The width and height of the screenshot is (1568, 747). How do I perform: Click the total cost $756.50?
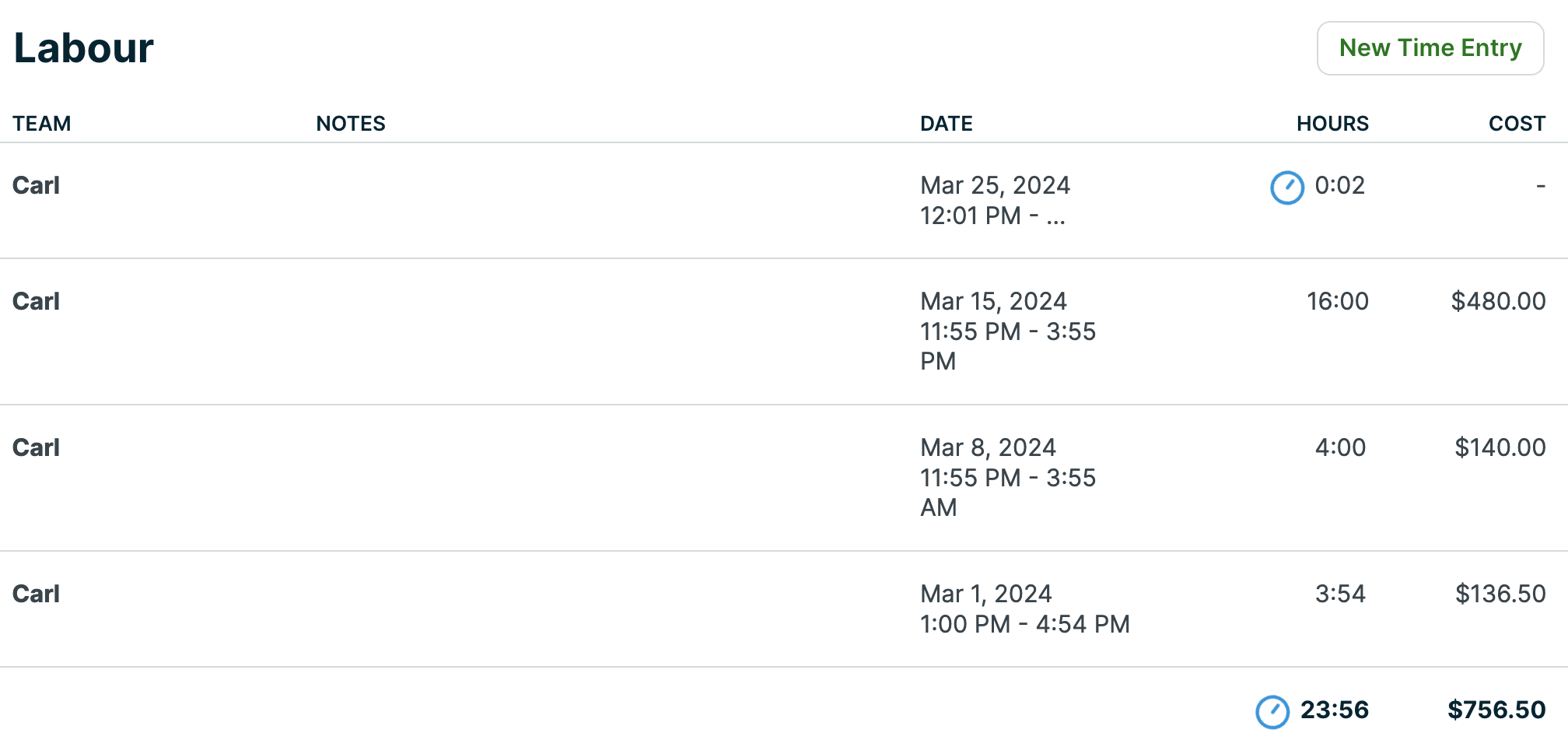point(1496,710)
